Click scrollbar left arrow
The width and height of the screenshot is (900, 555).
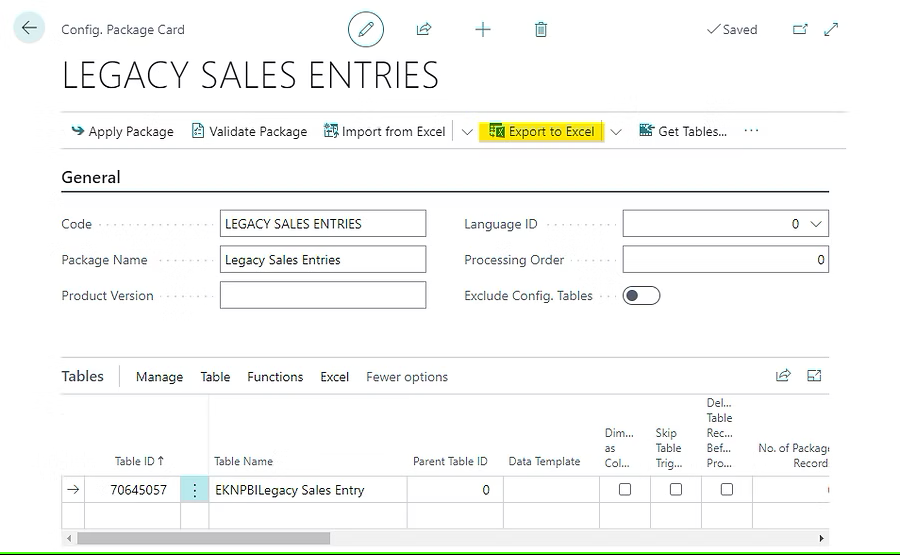coord(69,538)
